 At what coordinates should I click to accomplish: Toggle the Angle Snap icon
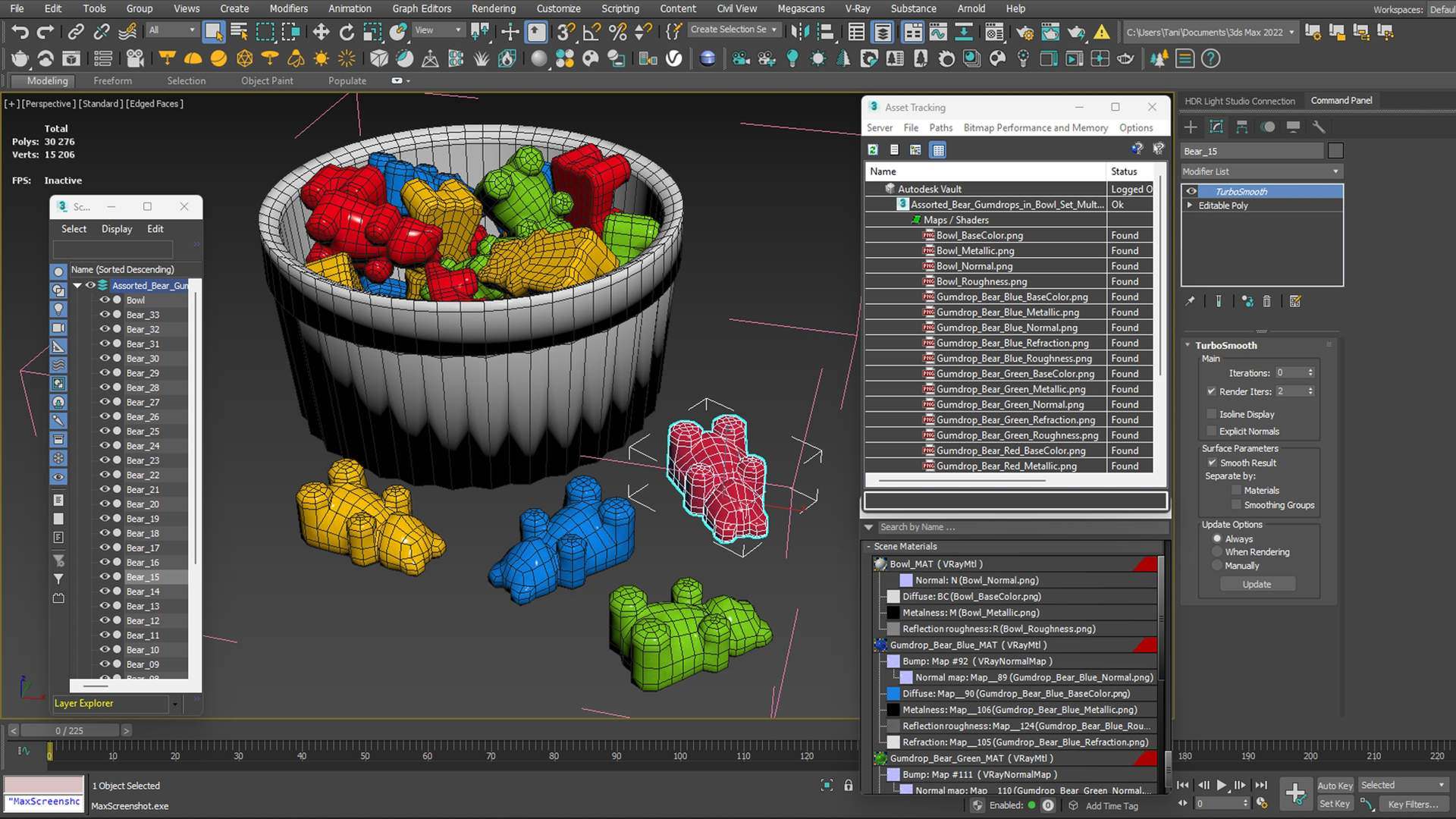pyautogui.click(x=591, y=32)
